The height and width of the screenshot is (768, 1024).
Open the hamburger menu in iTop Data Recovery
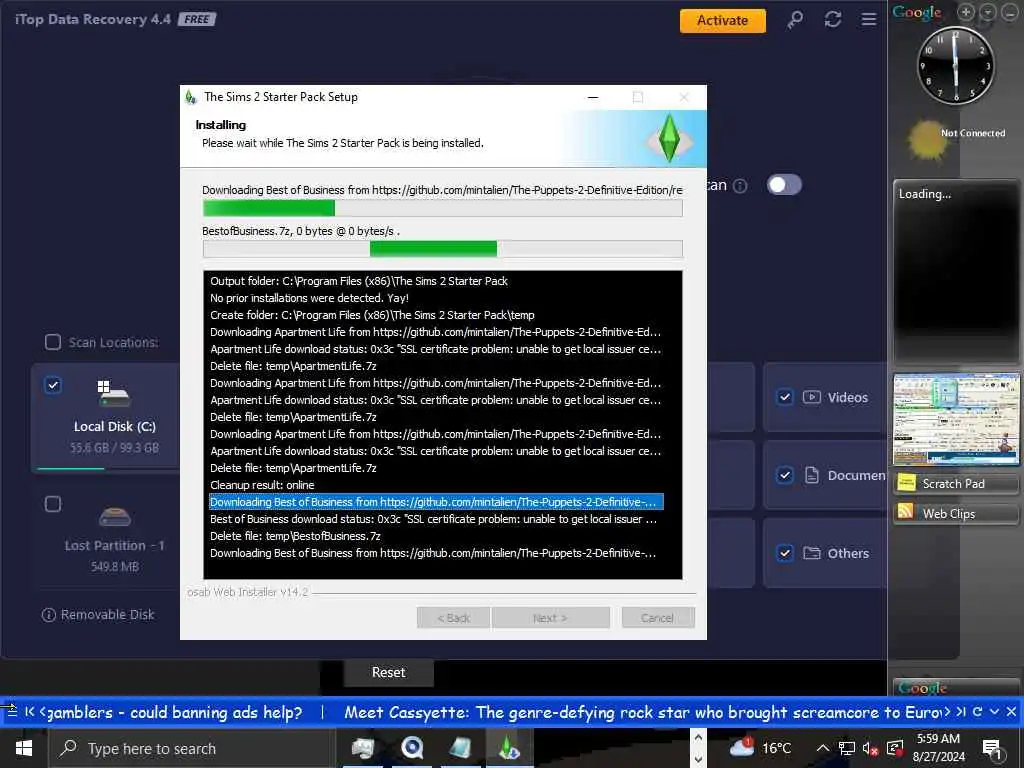869,20
